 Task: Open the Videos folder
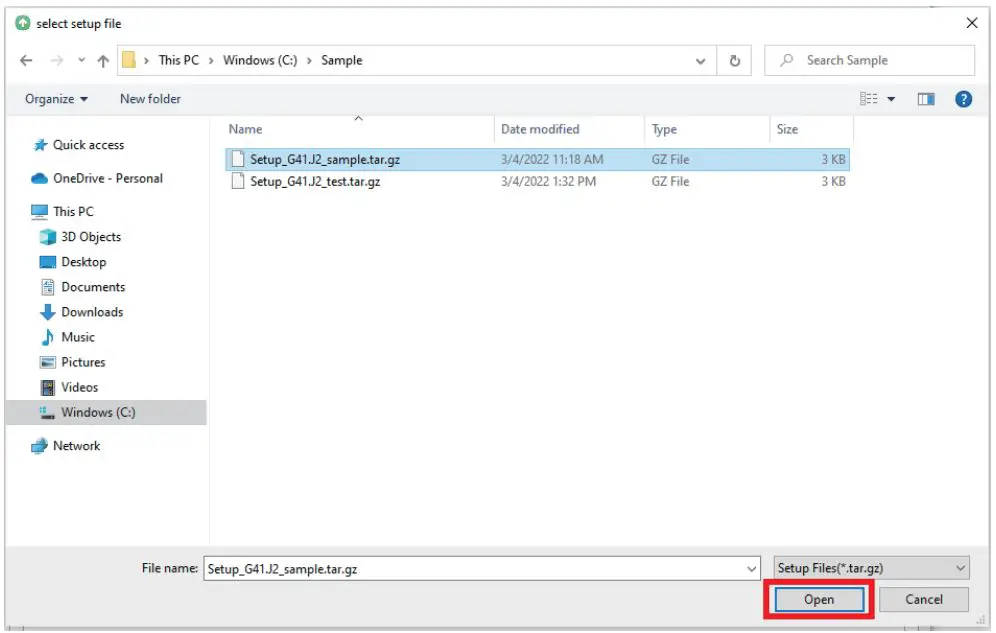pos(79,387)
